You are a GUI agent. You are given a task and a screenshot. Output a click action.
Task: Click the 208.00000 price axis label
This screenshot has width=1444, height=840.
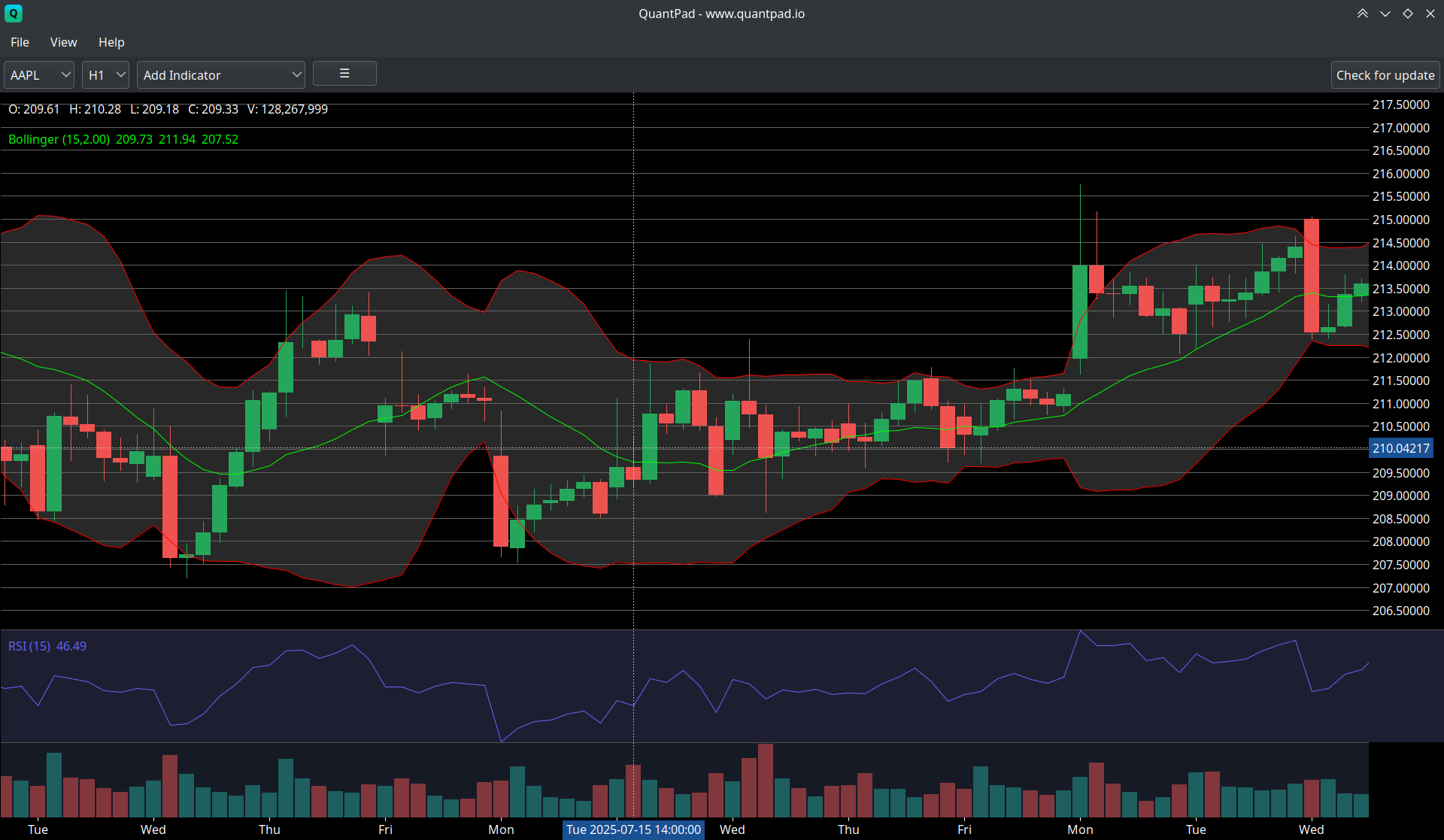[x=1400, y=541]
